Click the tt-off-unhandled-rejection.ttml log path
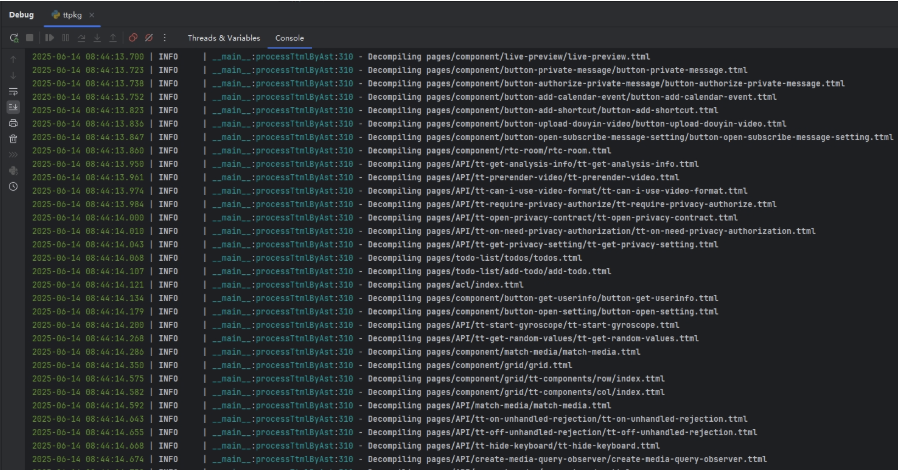Image resolution: width=898 pixels, height=470 pixels. (x=592, y=432)
